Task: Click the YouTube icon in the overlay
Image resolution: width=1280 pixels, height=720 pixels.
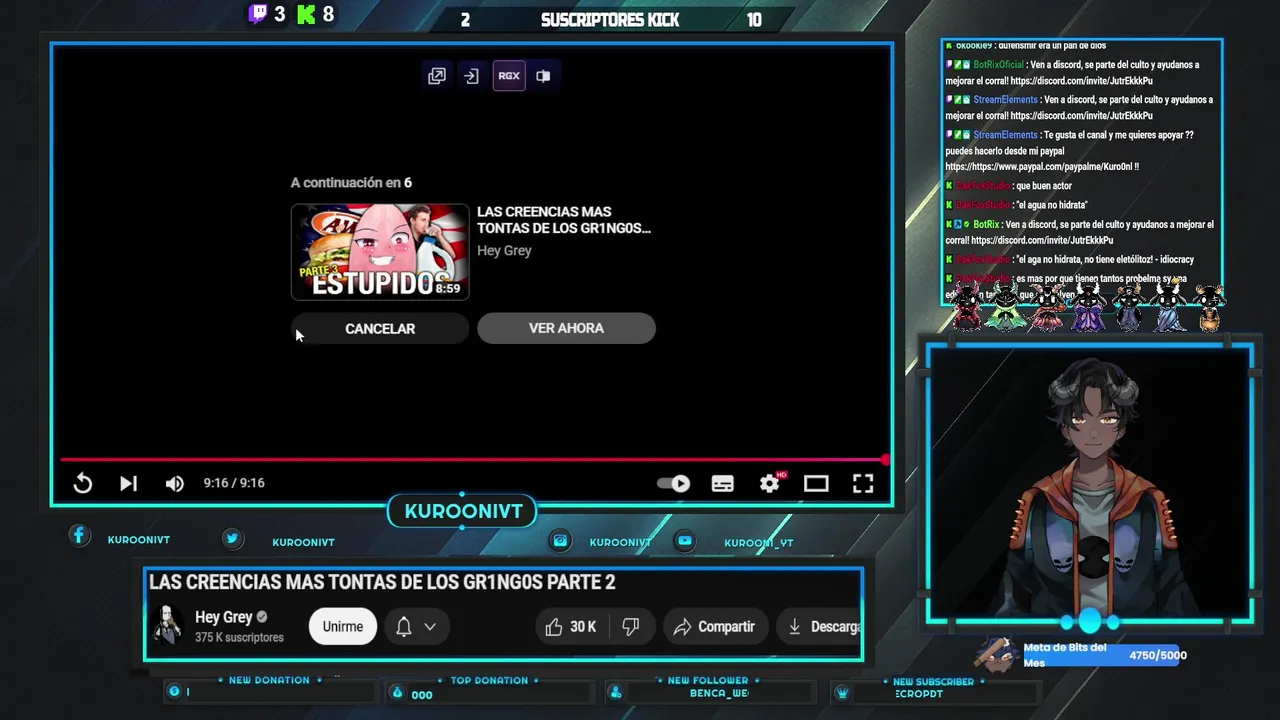Action: pyautogui.click(x=684, y=540)
